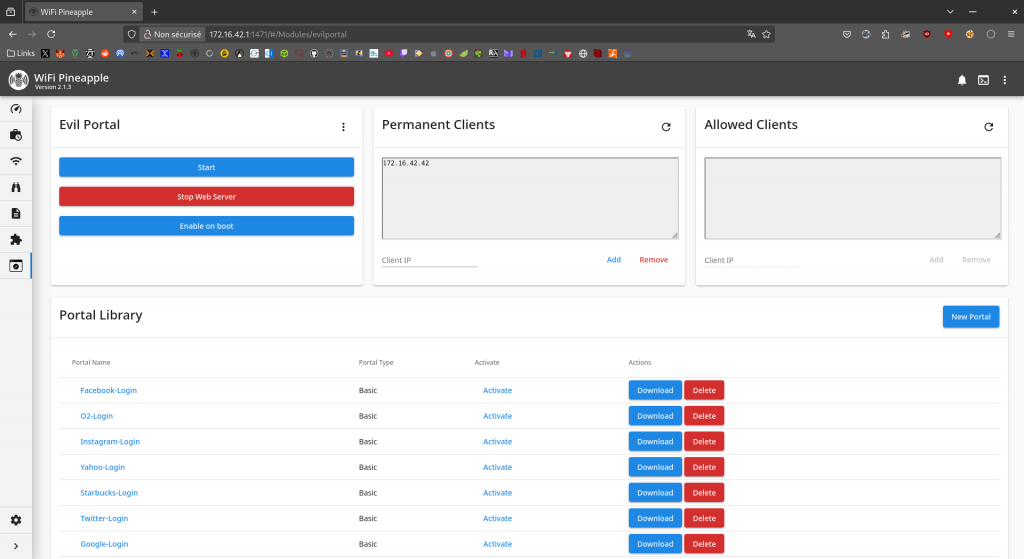Click the Allowed Clients text area
Screen dimensions: 1024x559
tap(853, 198)
